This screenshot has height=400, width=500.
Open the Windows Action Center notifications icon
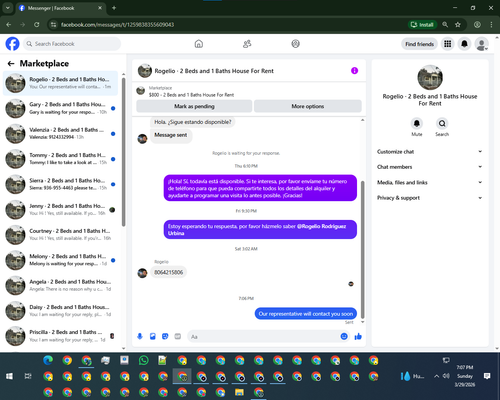(487, 376)
